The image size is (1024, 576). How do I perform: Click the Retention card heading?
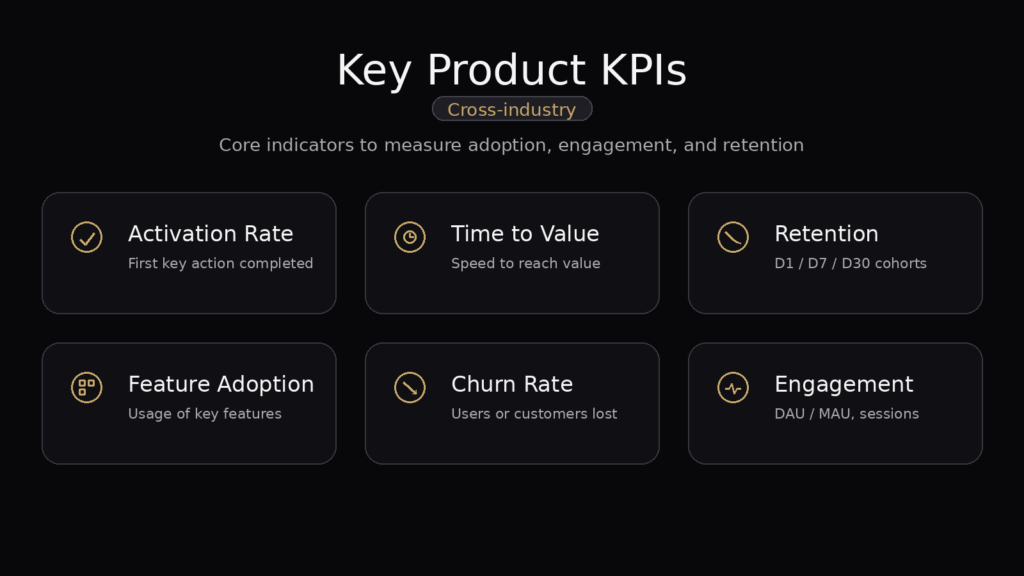click(826, 234)
